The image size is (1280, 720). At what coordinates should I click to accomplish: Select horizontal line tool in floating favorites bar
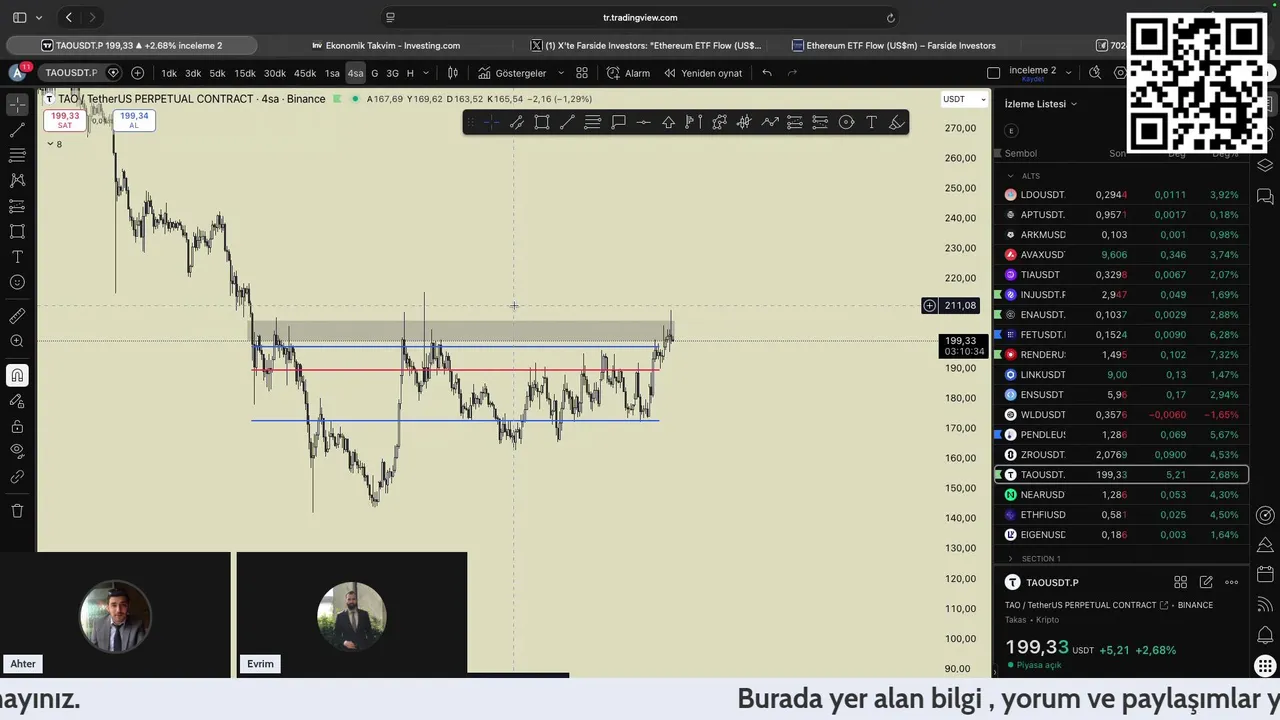[x=643, y=122]
